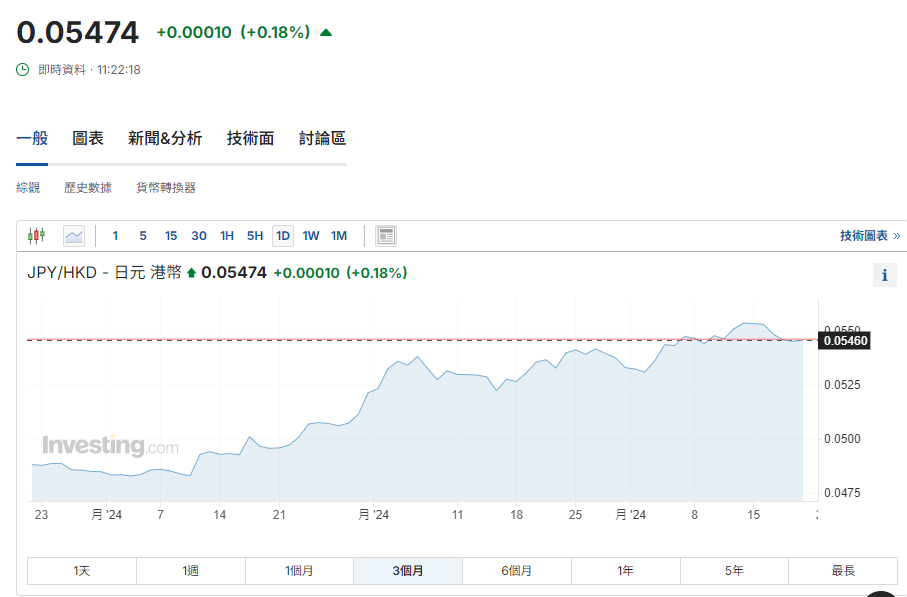The image size is (907, 597).
Task: Select the 1年 time range
Action: click(625, 571)
